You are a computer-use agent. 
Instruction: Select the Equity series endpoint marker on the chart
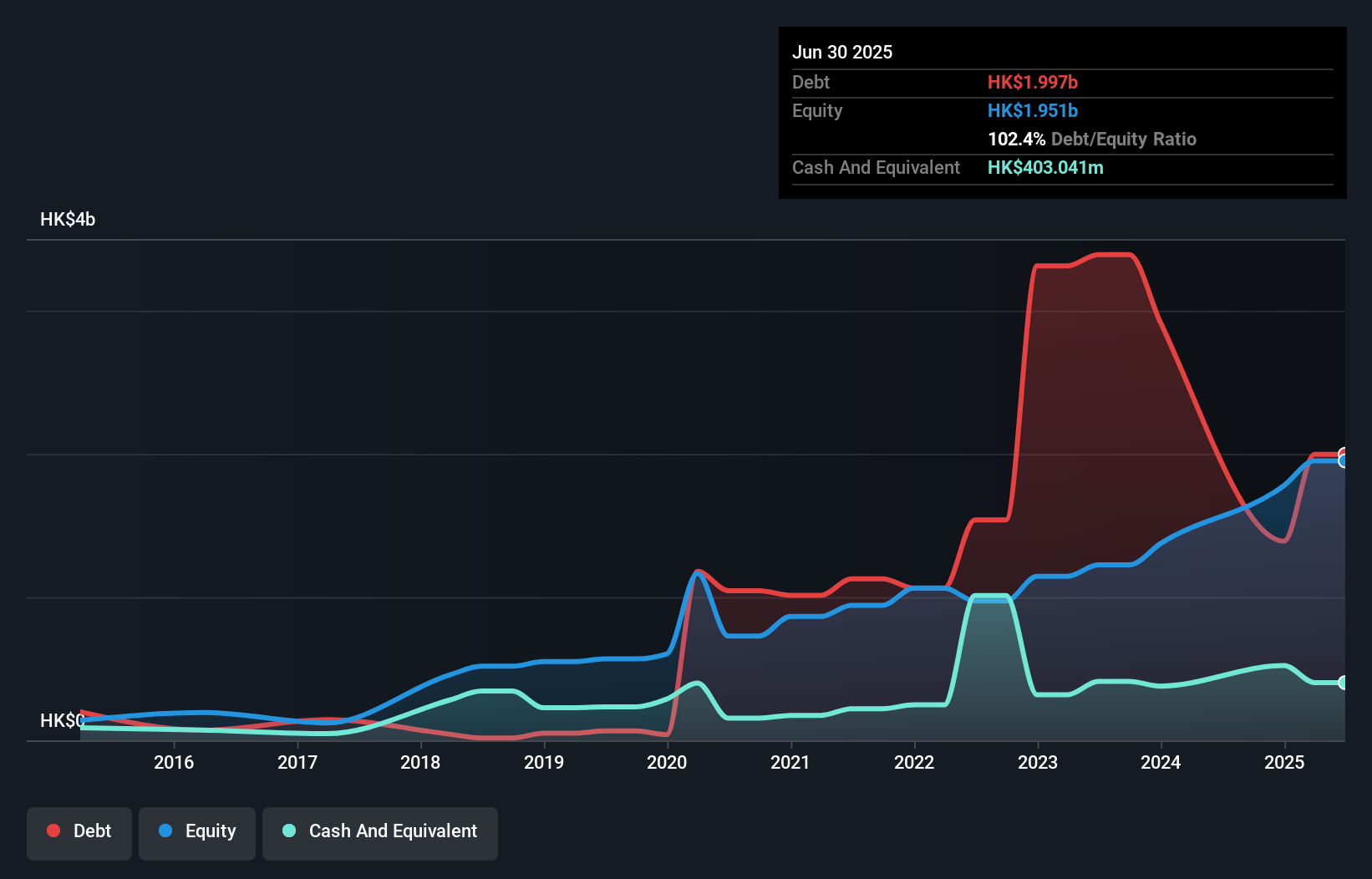pos(1344,461)
